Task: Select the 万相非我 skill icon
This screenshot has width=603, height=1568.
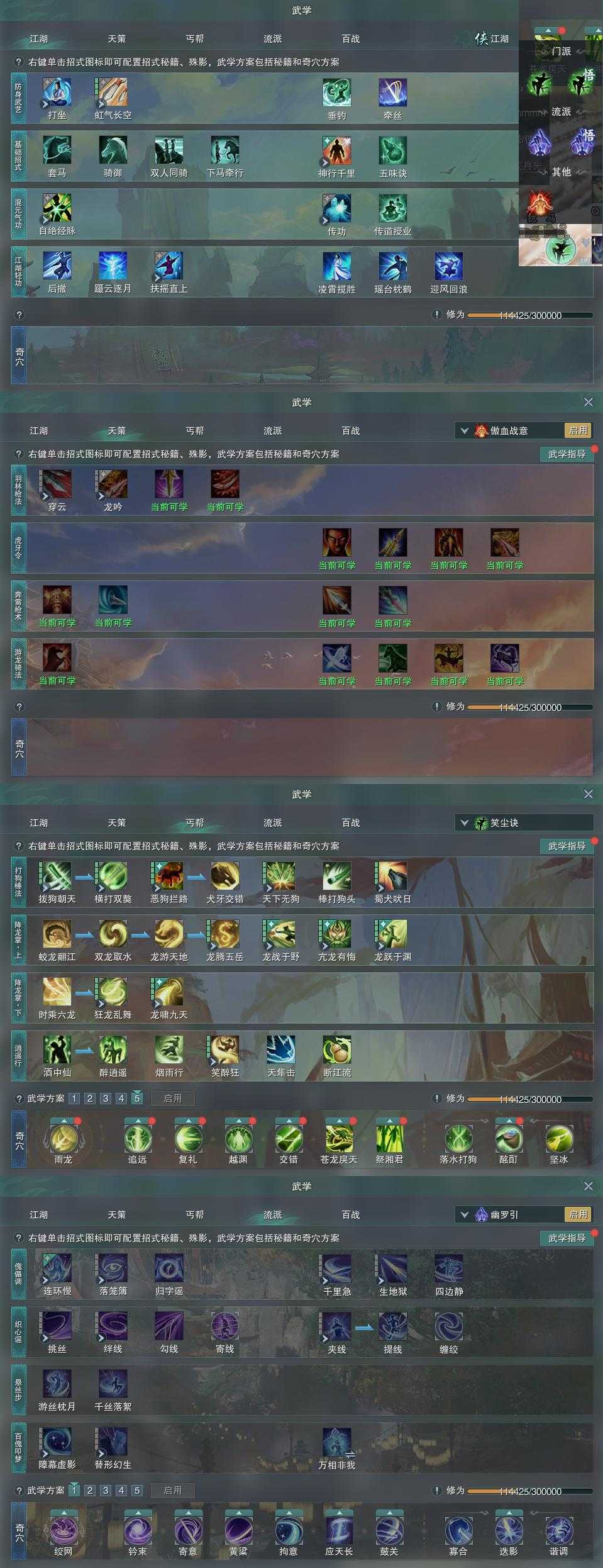Action: pos(336,1442)
